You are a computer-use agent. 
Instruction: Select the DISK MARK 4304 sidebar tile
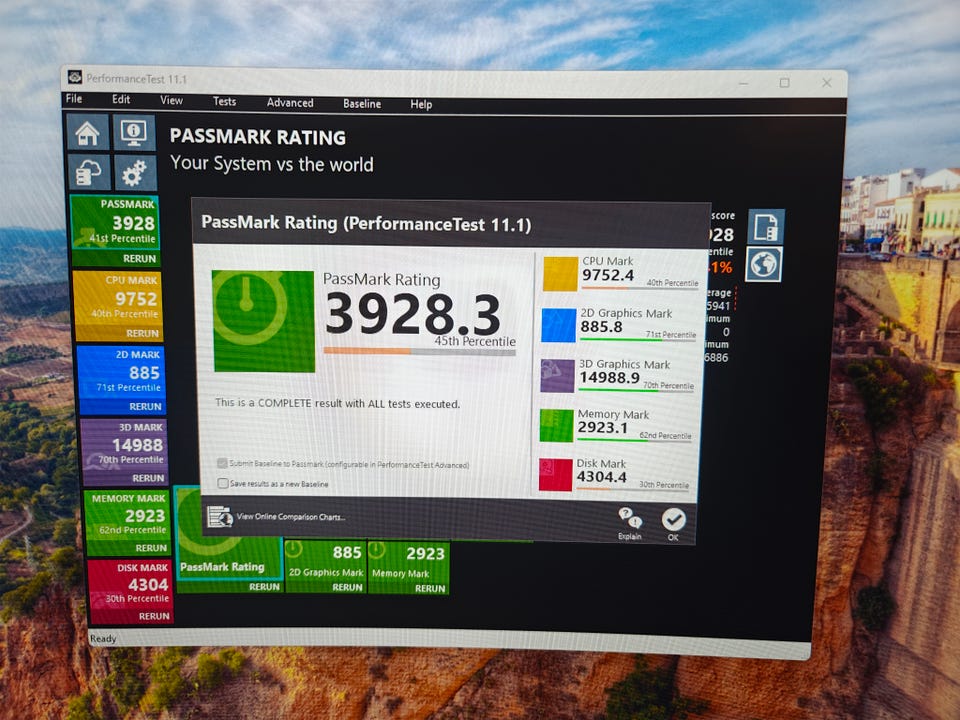coord(130,583)
